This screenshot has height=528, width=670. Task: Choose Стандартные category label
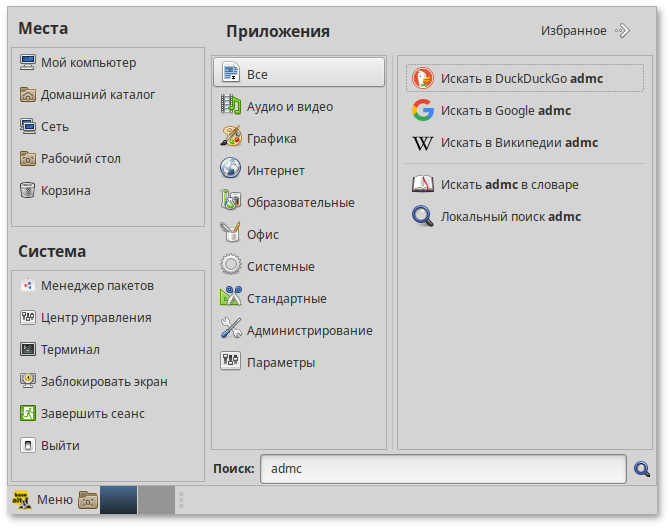coord(287,299)
